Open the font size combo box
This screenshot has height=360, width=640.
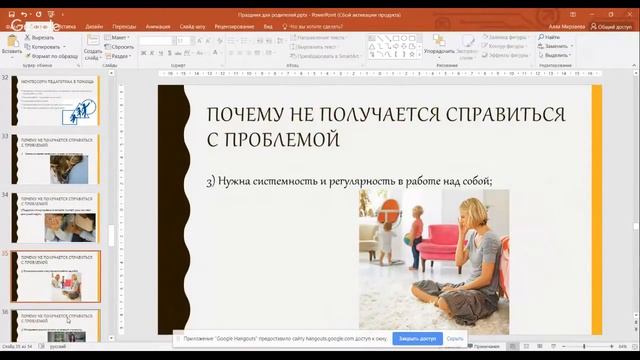[x=185, y=41]
